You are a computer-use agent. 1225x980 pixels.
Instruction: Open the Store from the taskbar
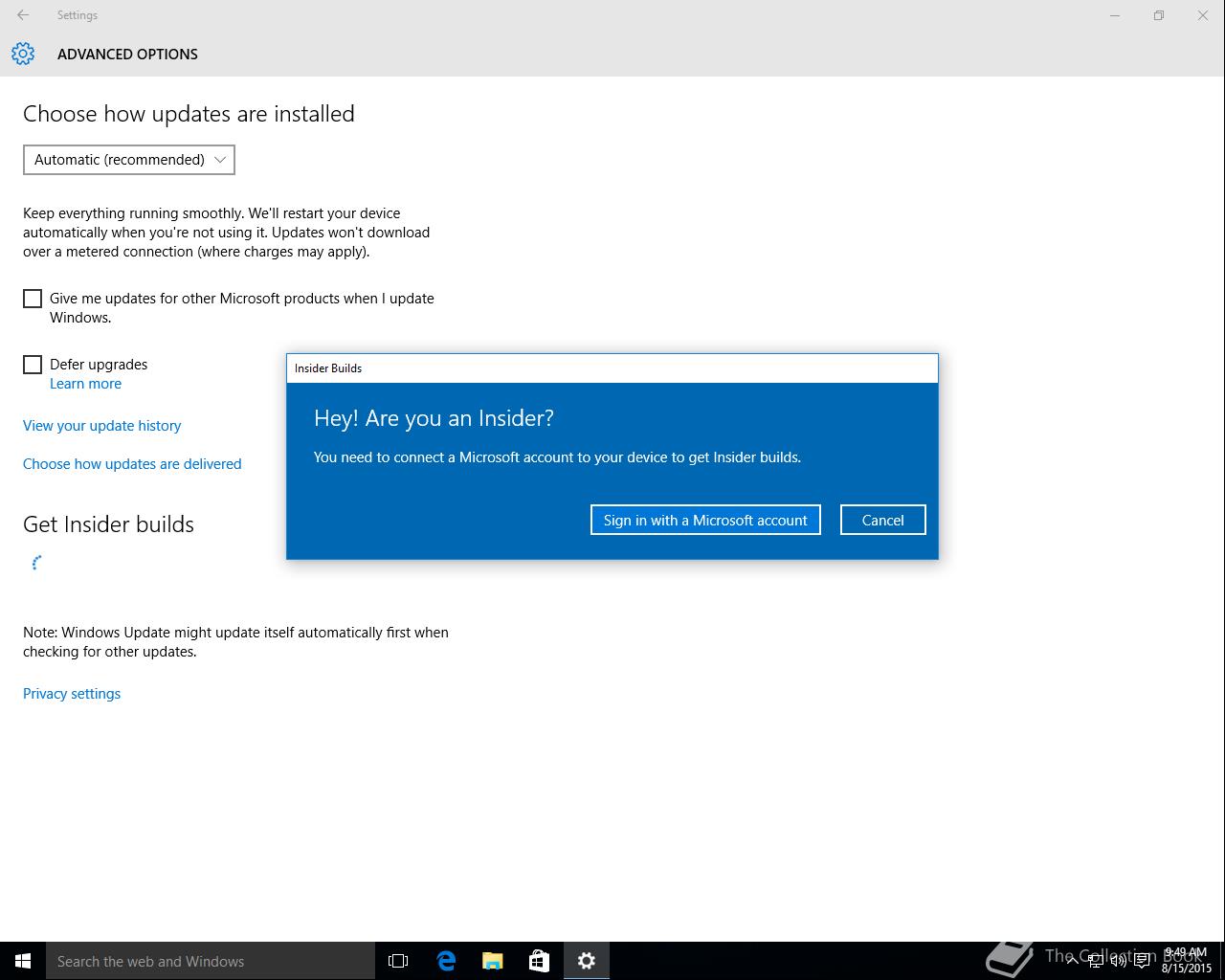coord(540,961)
